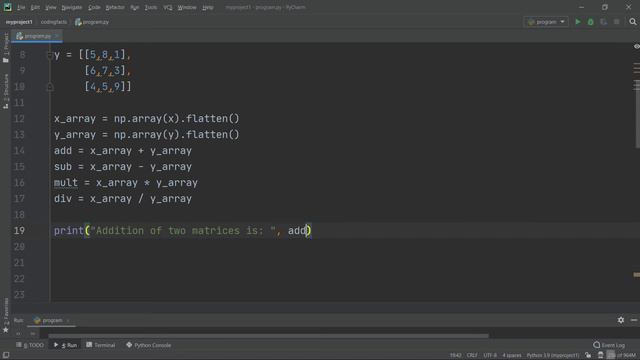640x360 pixels.
Task: Click on 'flatten()' call on line 12
Action: (213, 119)
